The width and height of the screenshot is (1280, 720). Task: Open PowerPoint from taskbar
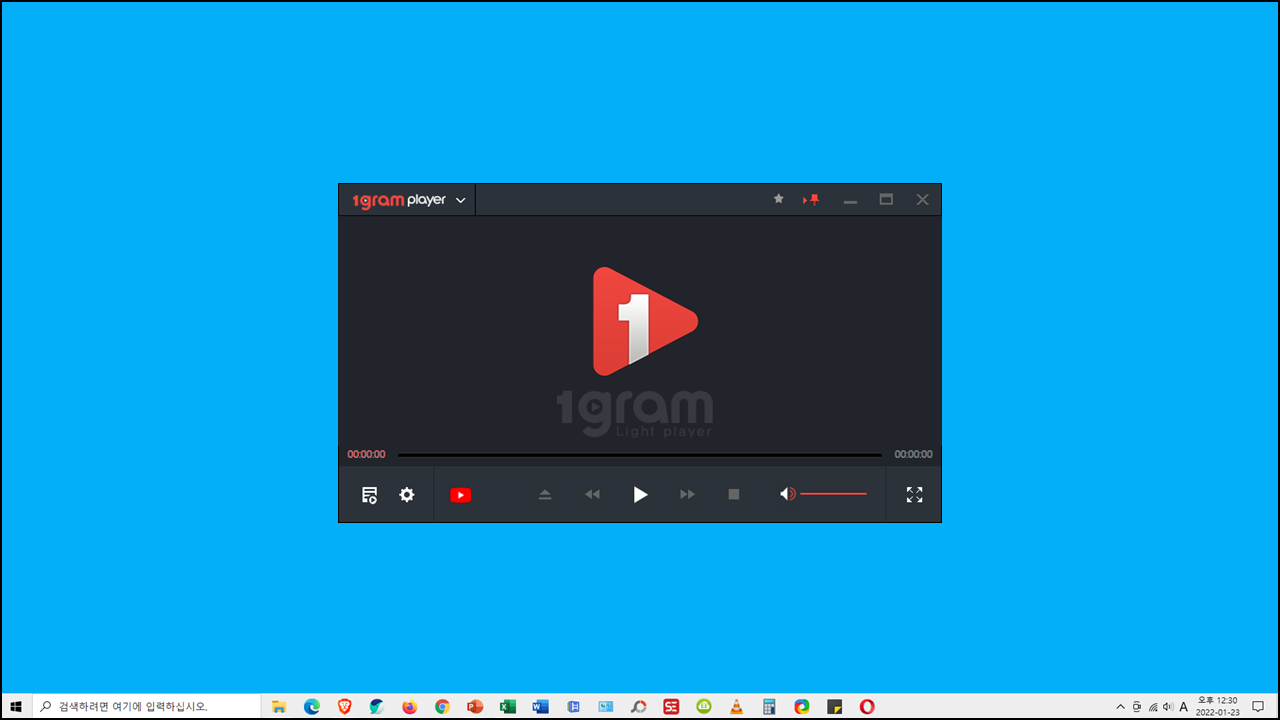pos(475,706)
